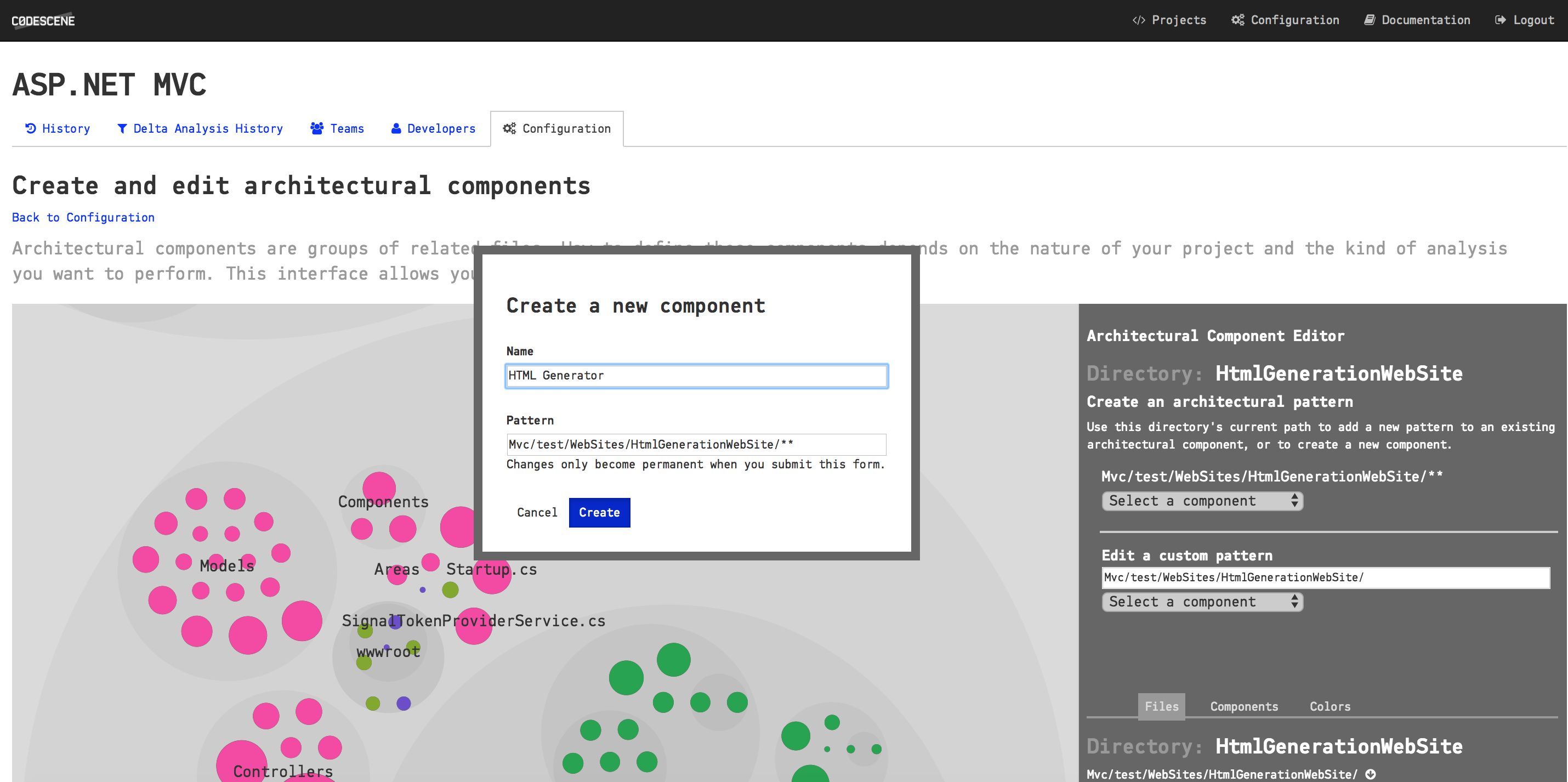Click the sign-out icon beside Logout

click(1501, 20)
